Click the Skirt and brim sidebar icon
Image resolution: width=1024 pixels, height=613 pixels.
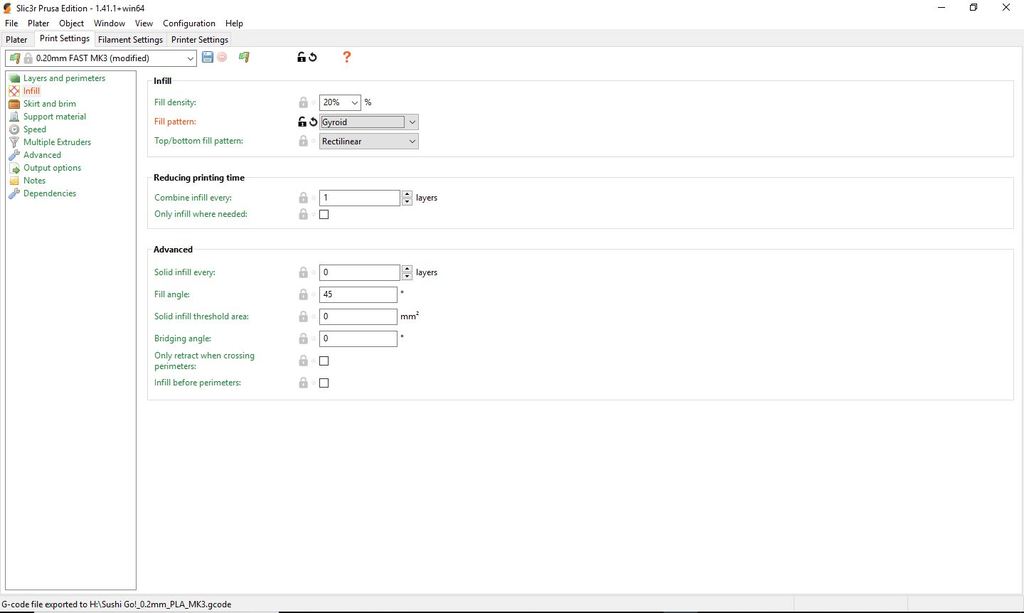coord(14,103)
